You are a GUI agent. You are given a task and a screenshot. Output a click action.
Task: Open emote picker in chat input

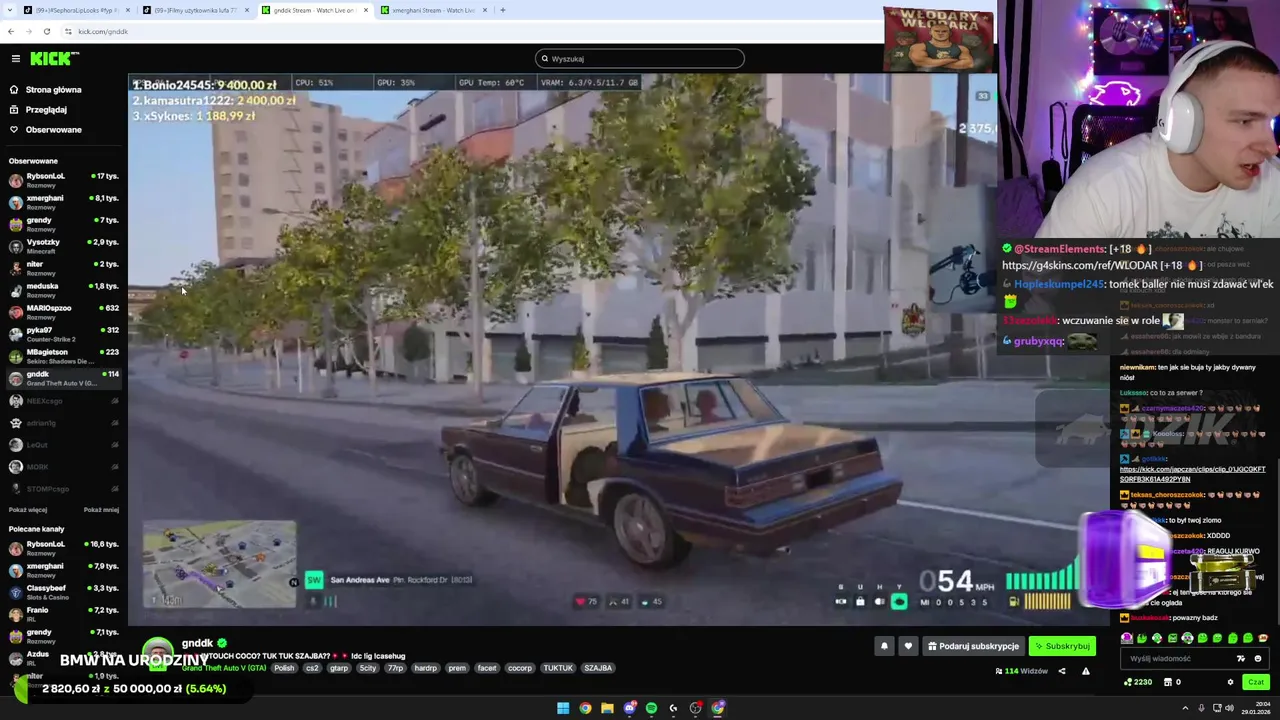[x=1257, y=659]
